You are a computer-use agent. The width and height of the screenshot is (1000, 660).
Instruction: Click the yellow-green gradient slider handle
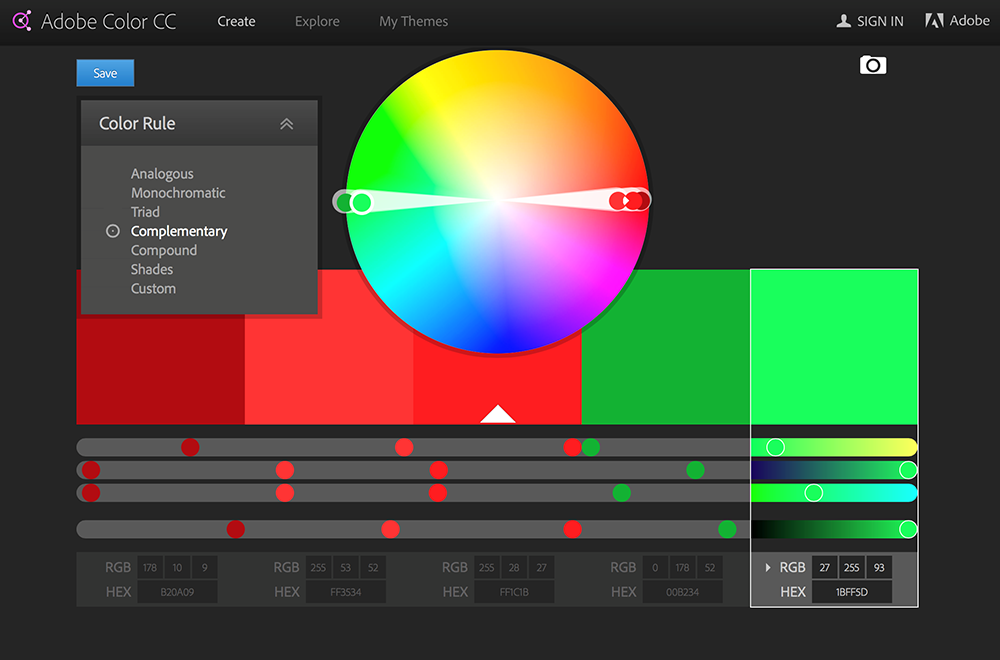[x=775, y=447]
